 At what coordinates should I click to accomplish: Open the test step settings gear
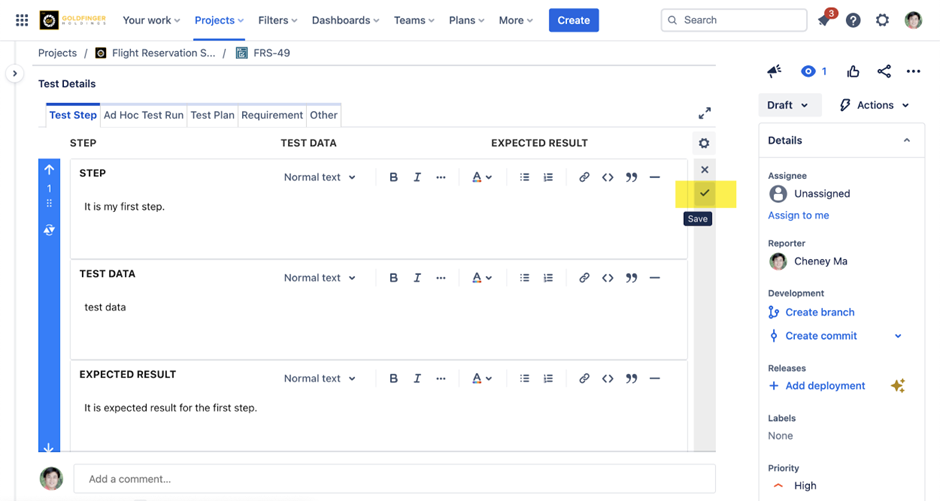pyautogui.click(x=704, y=144)
